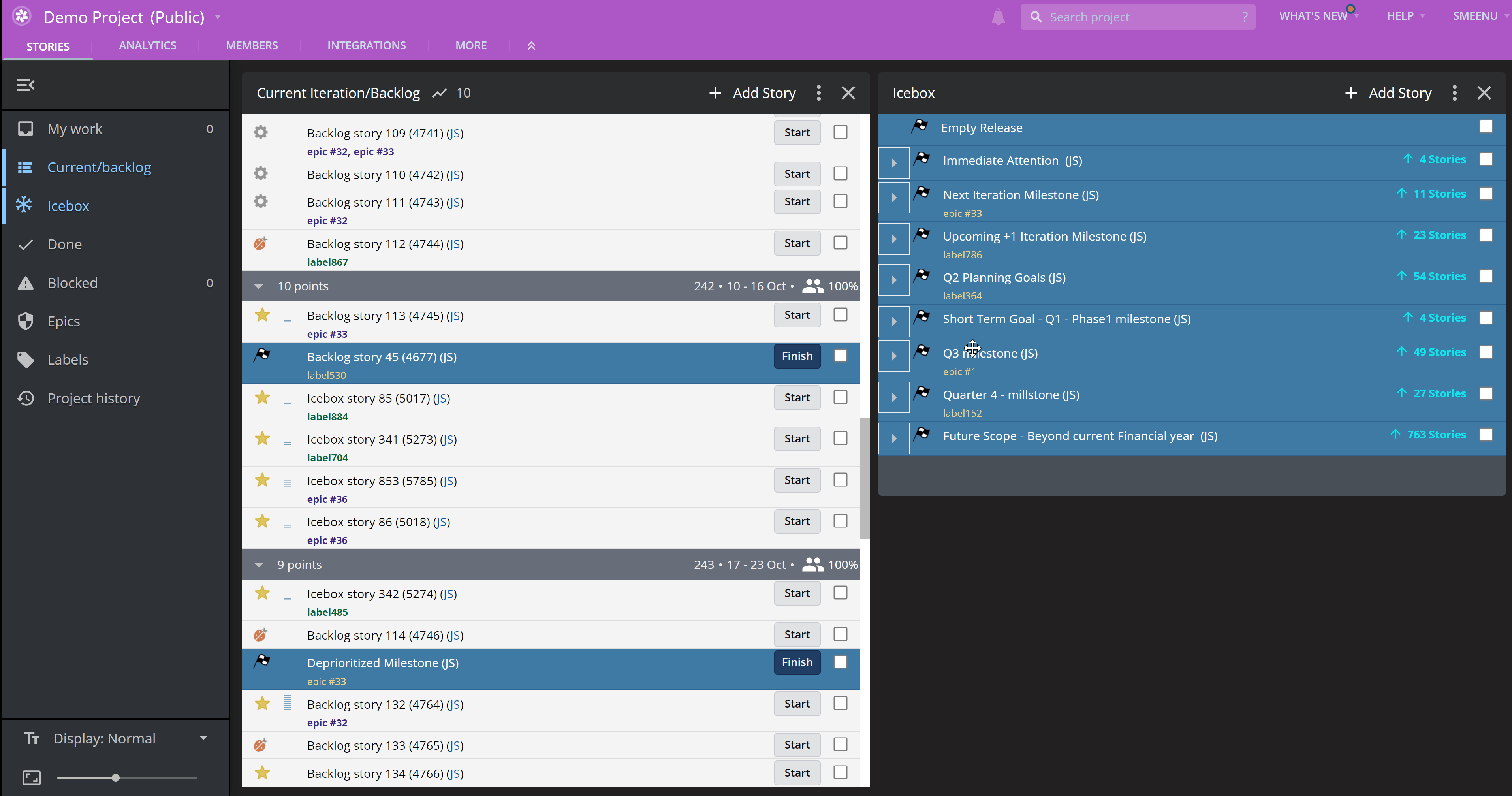Click the panel width slider handle
The image size is (1512, 796).
pyautogui.click(x=116, y=778)
